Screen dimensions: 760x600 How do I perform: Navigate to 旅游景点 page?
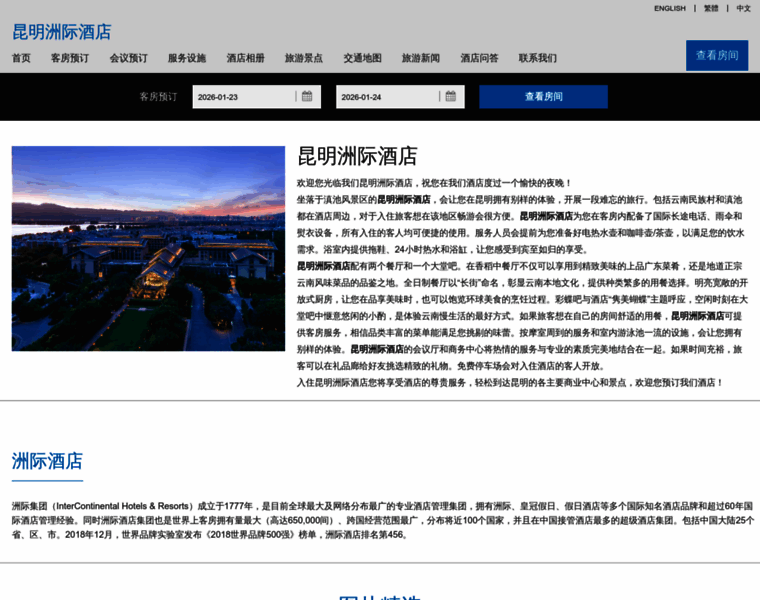point(304,58)
